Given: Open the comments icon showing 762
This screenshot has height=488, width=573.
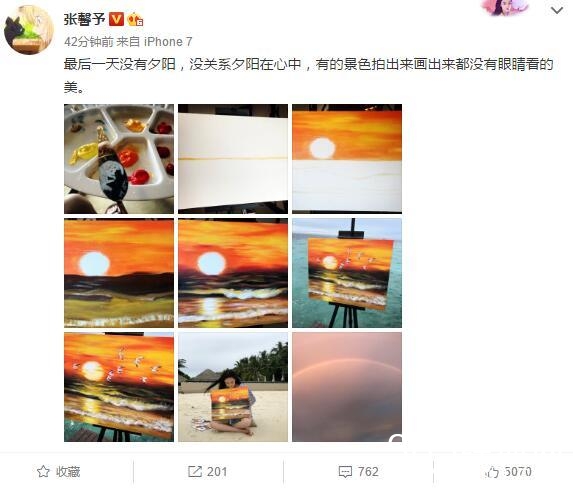Looking at the screenshot, I should click(345, 472).
